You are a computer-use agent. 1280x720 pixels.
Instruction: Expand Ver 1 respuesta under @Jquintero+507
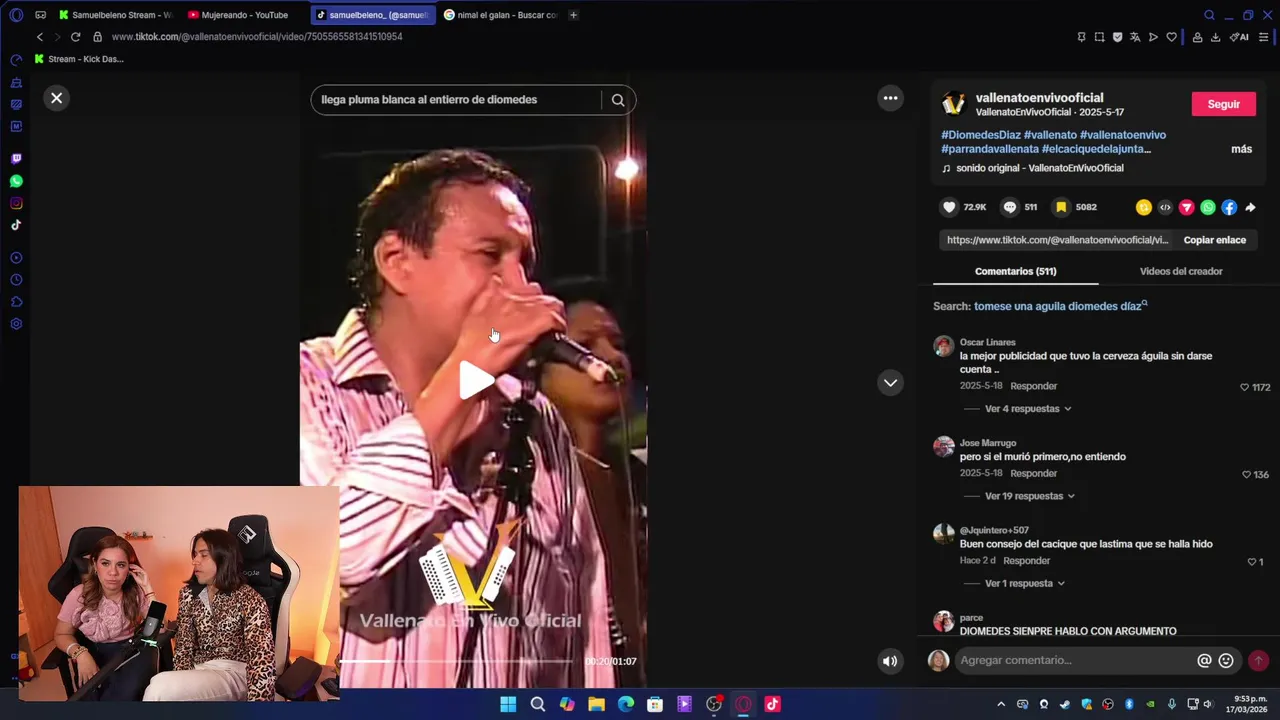pos(1024,583)
